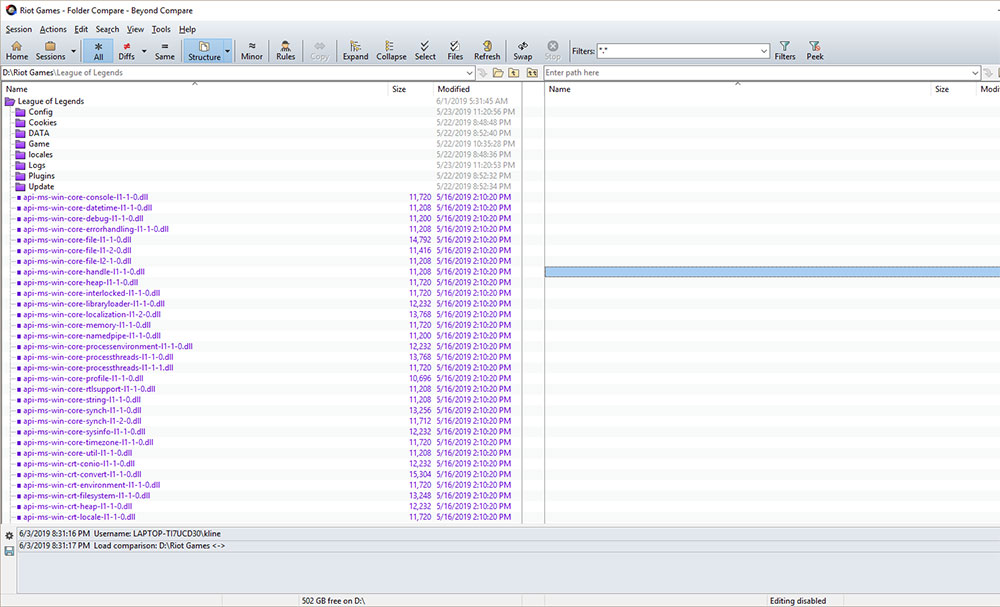This screenshot has height=607, width=1000.
Task: Browse for left folder icon
Action: (x=498, y=73)
